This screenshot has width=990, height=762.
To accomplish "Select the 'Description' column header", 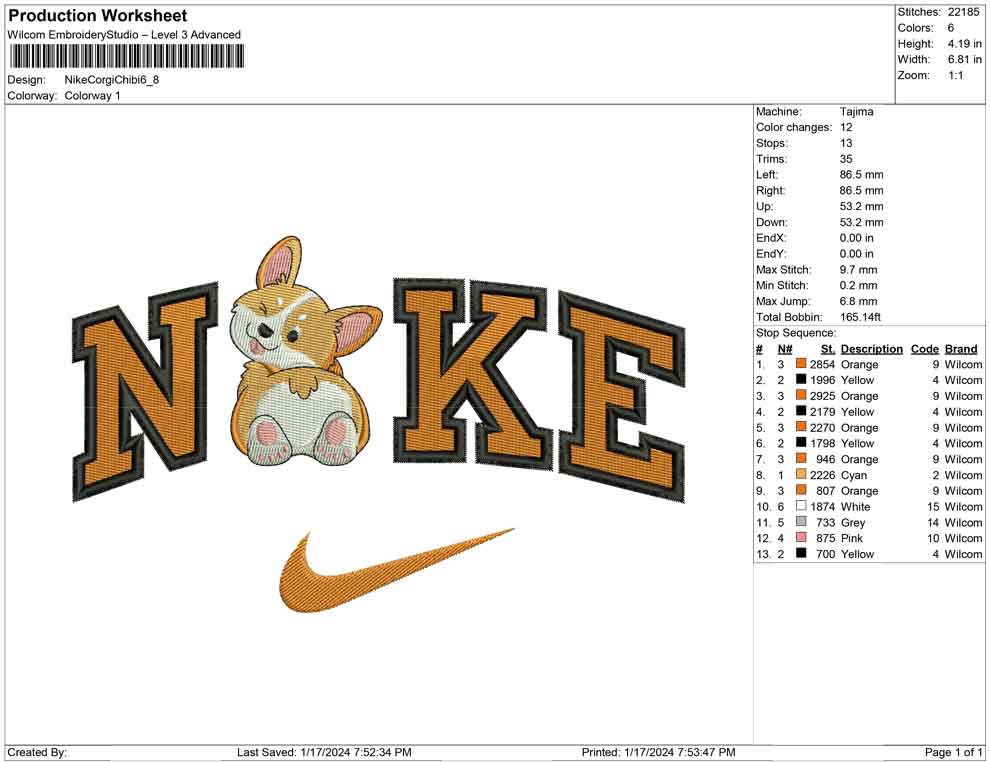I will point(872,348).
